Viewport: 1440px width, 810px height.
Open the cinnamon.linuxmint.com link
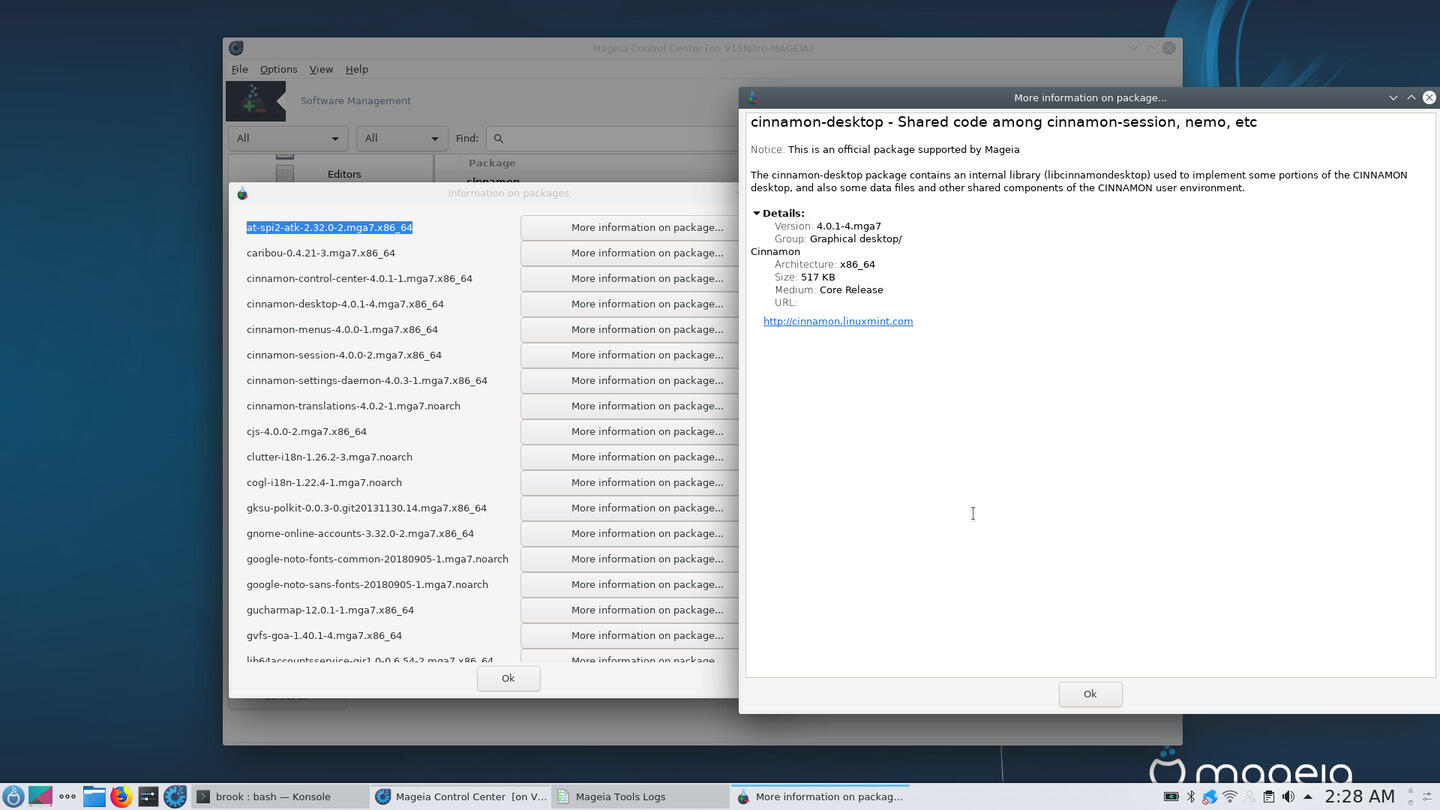(x=838, y=321)
